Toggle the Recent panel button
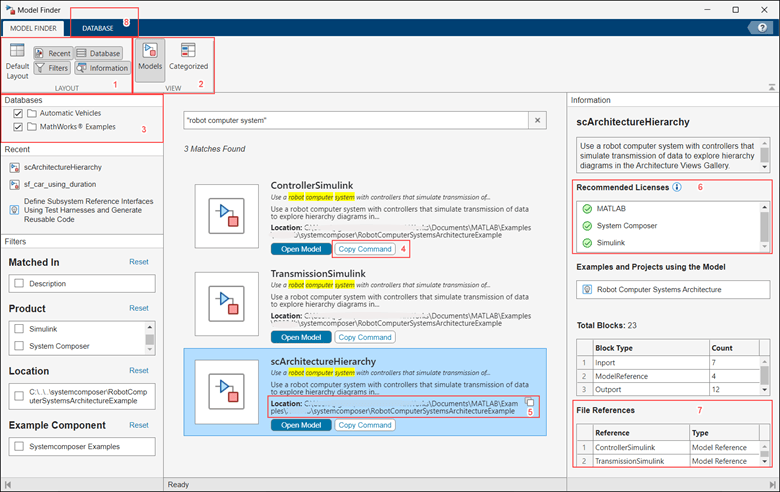The image size is (780, 492). coord(53,53)
